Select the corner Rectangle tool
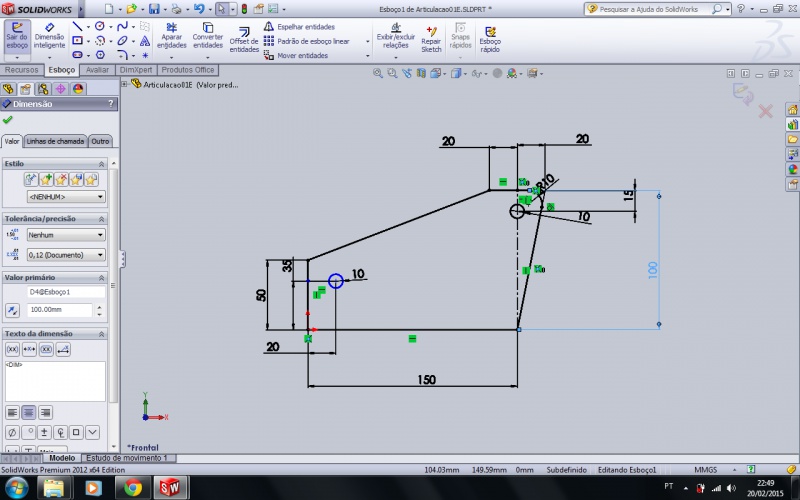 click(78, 41)
